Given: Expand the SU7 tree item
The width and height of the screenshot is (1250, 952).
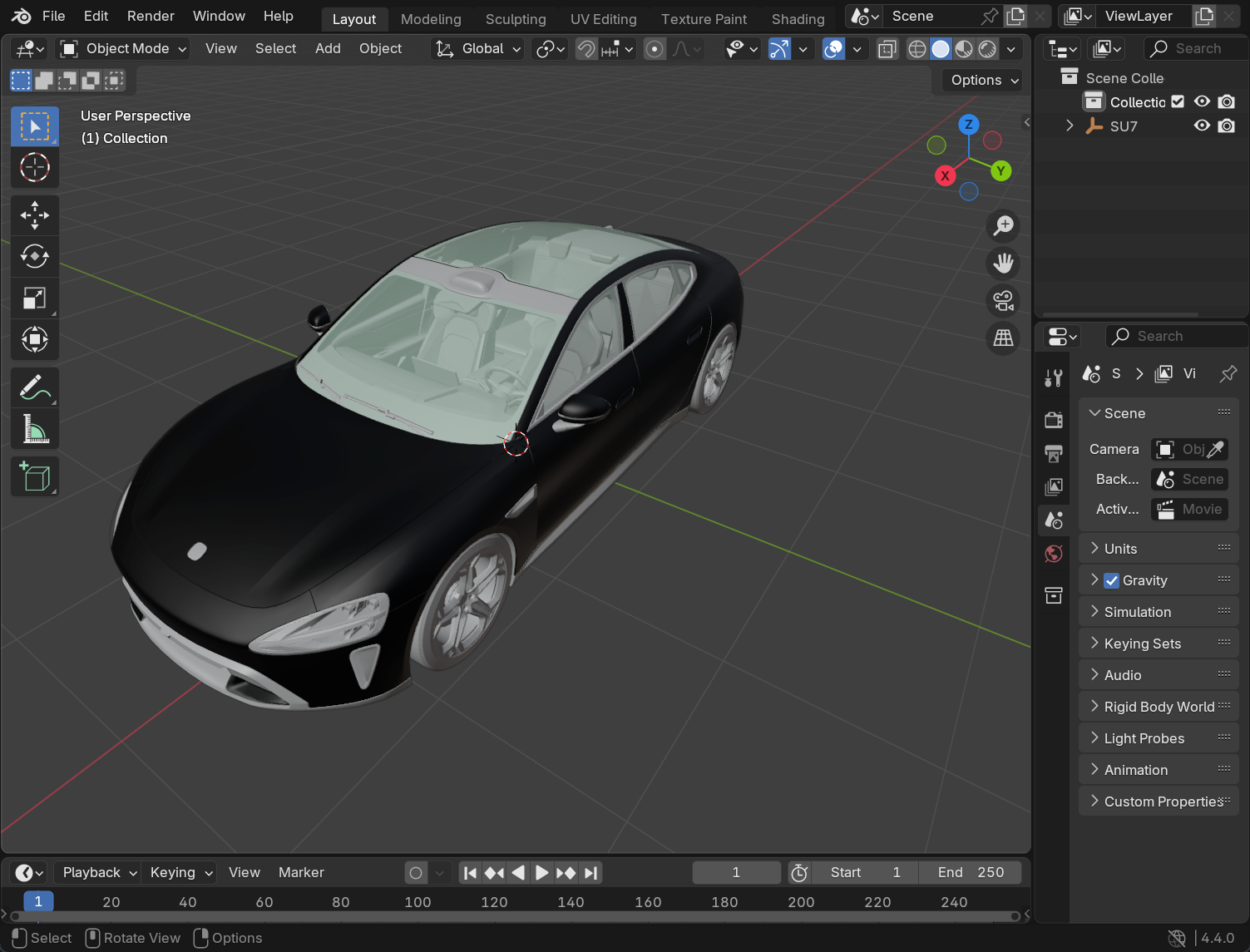Looking at the screenshot, I should [1070, 126].
